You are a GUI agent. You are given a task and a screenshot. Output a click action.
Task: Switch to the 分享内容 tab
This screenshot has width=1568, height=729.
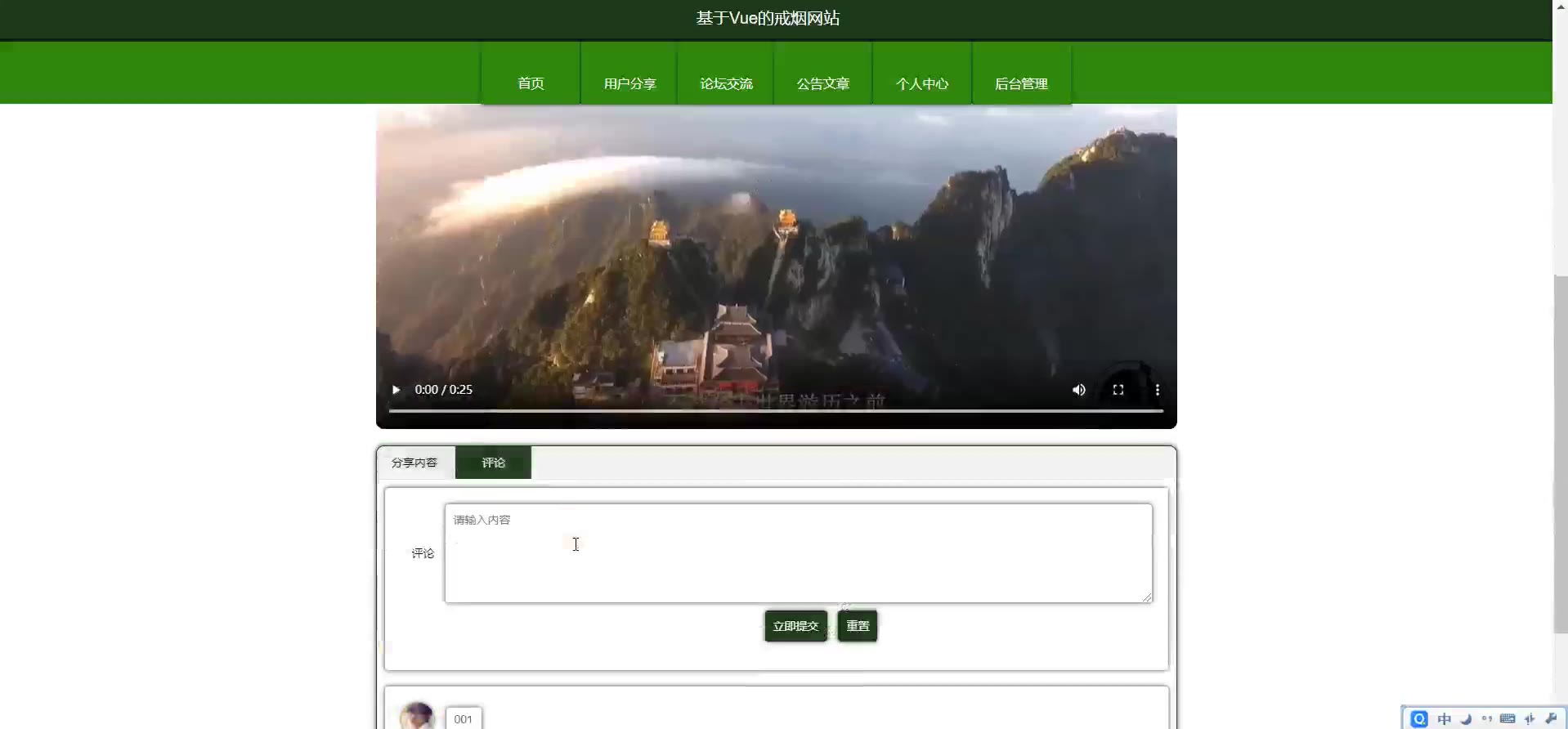414,463
